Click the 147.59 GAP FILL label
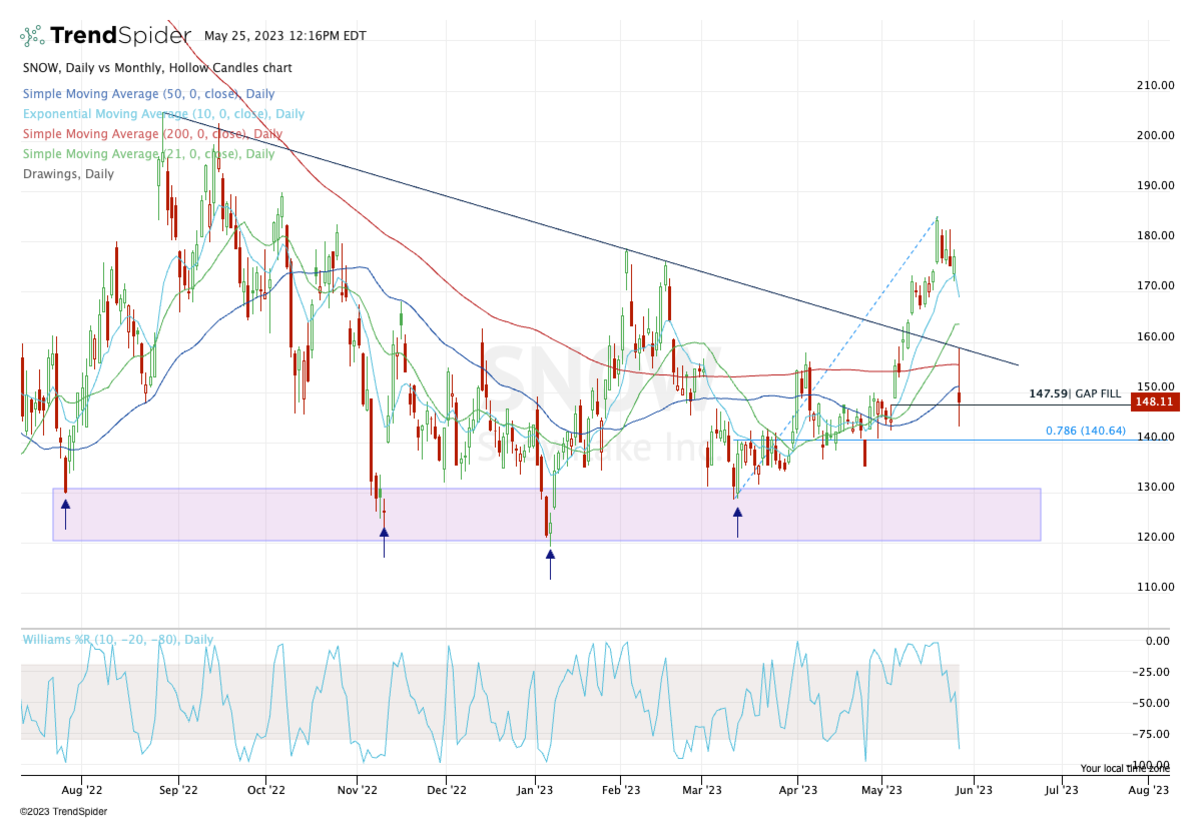1200x821 pixels. (1075, 394)
